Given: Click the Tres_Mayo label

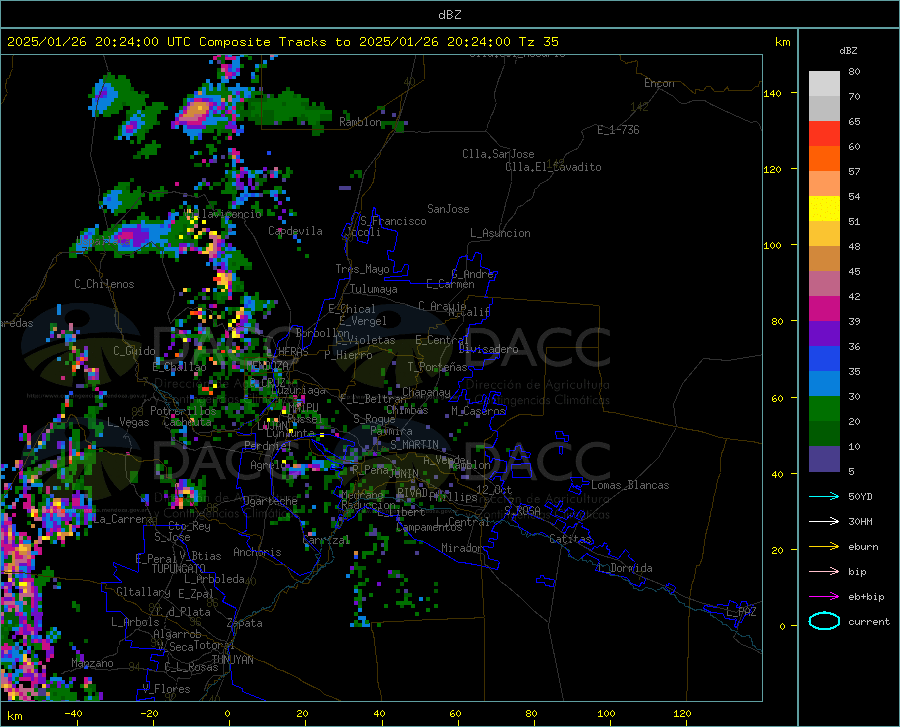Looking at the screenshot, I should tap(362, 269).
